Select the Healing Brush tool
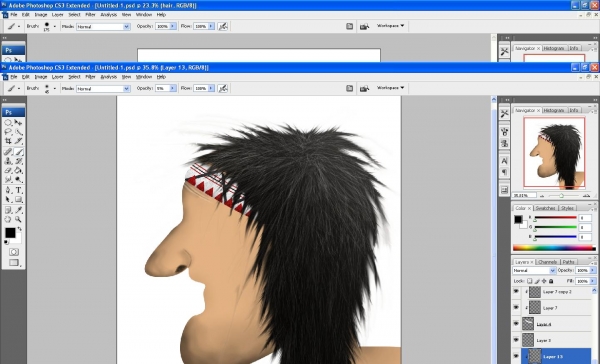 pyautogui.click(x=8, y=152)
